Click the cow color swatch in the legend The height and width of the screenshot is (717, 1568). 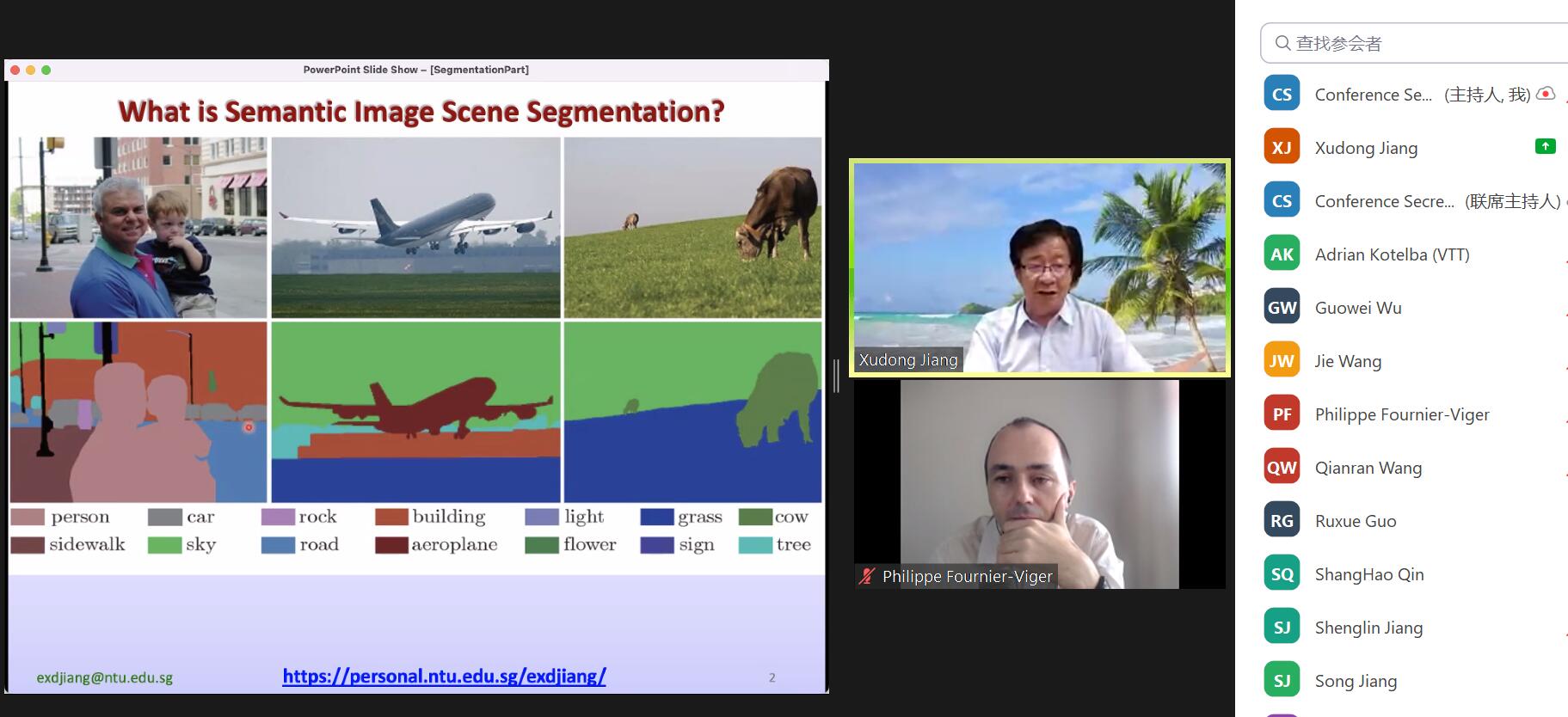tap(755, 517)
